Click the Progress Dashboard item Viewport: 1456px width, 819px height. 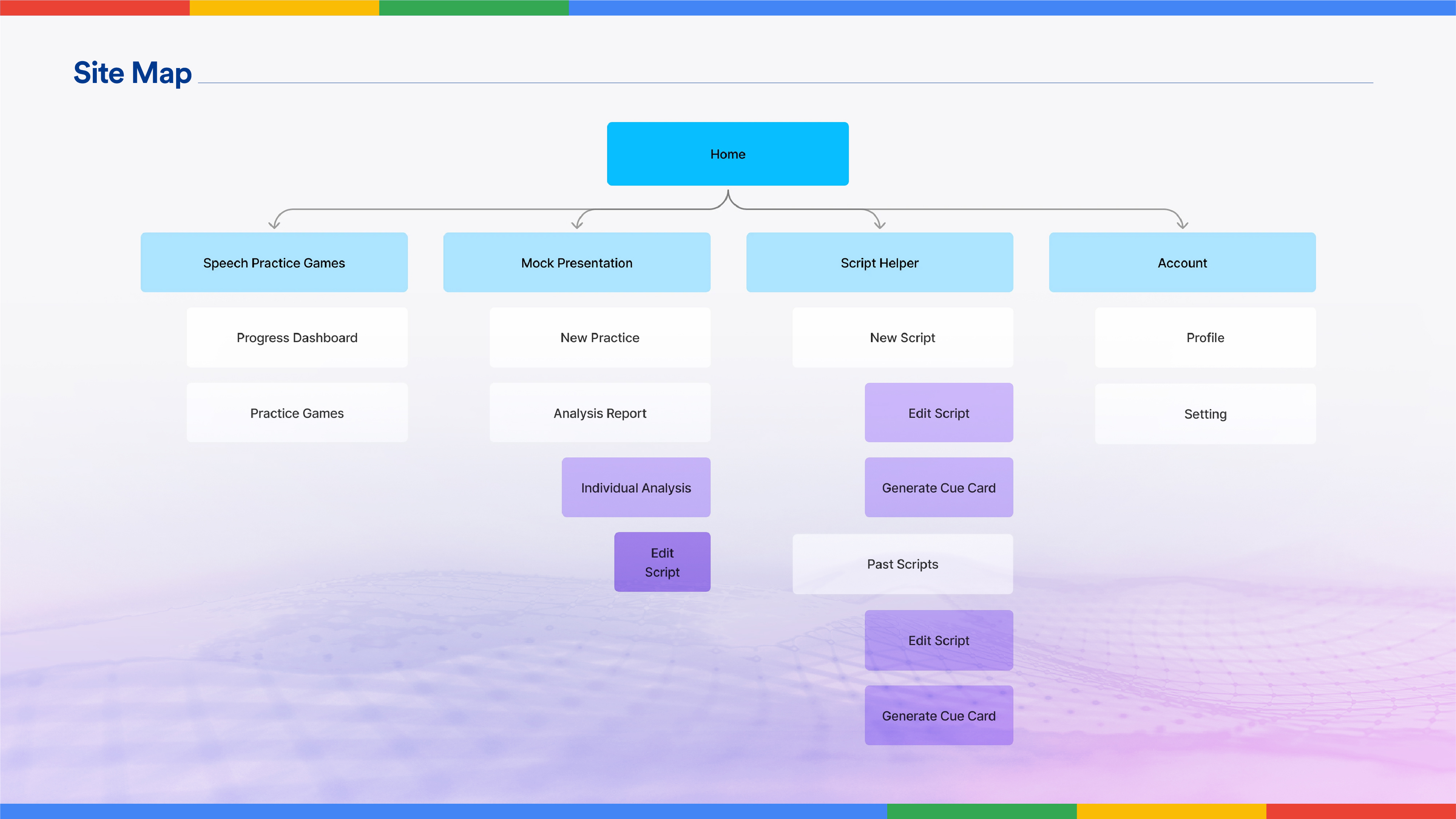click(x=297, y=337)
